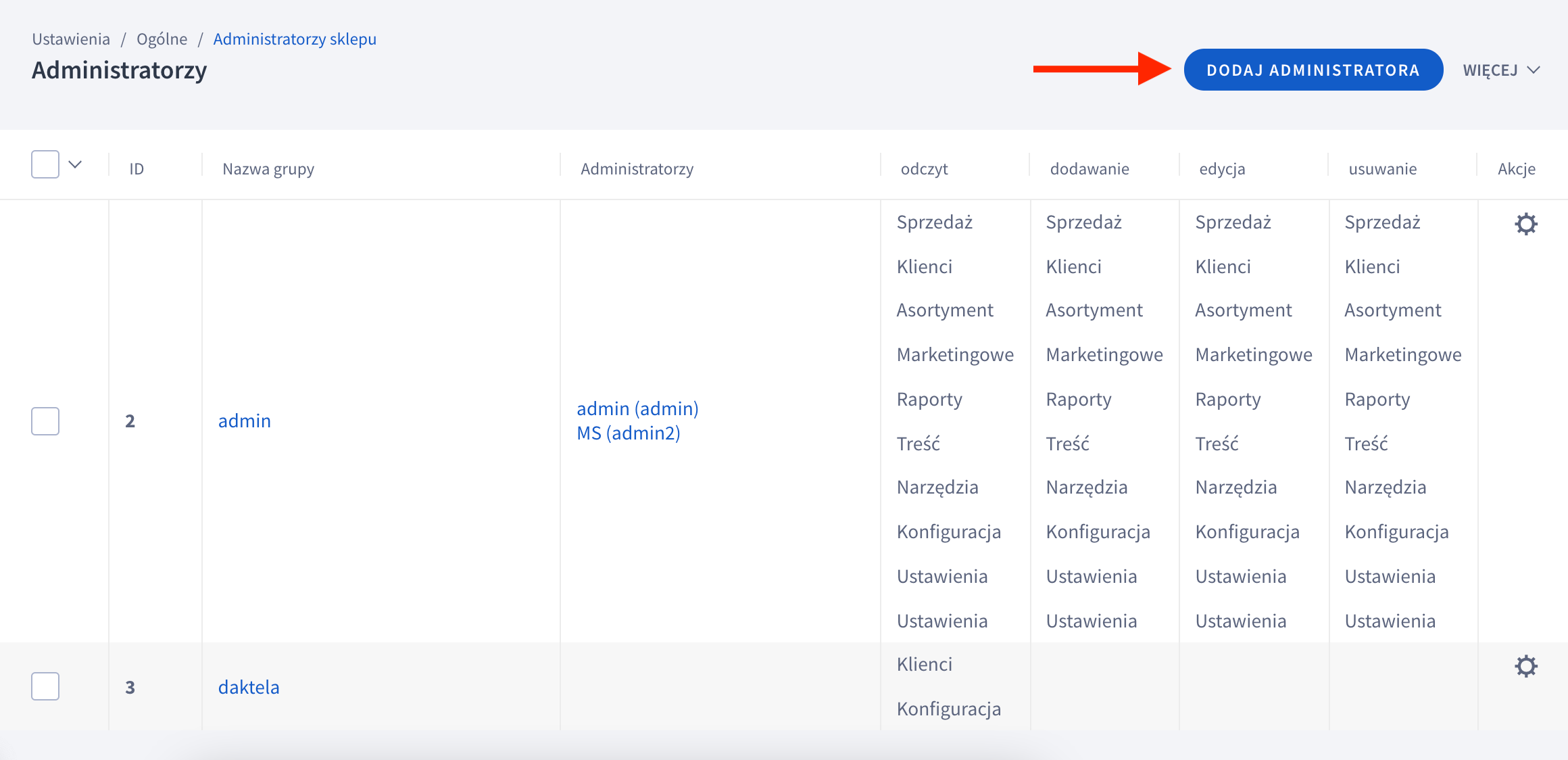Expand bulk selection dropdown arrow
The image size is (1568, 760).
[x=75, y=164]
